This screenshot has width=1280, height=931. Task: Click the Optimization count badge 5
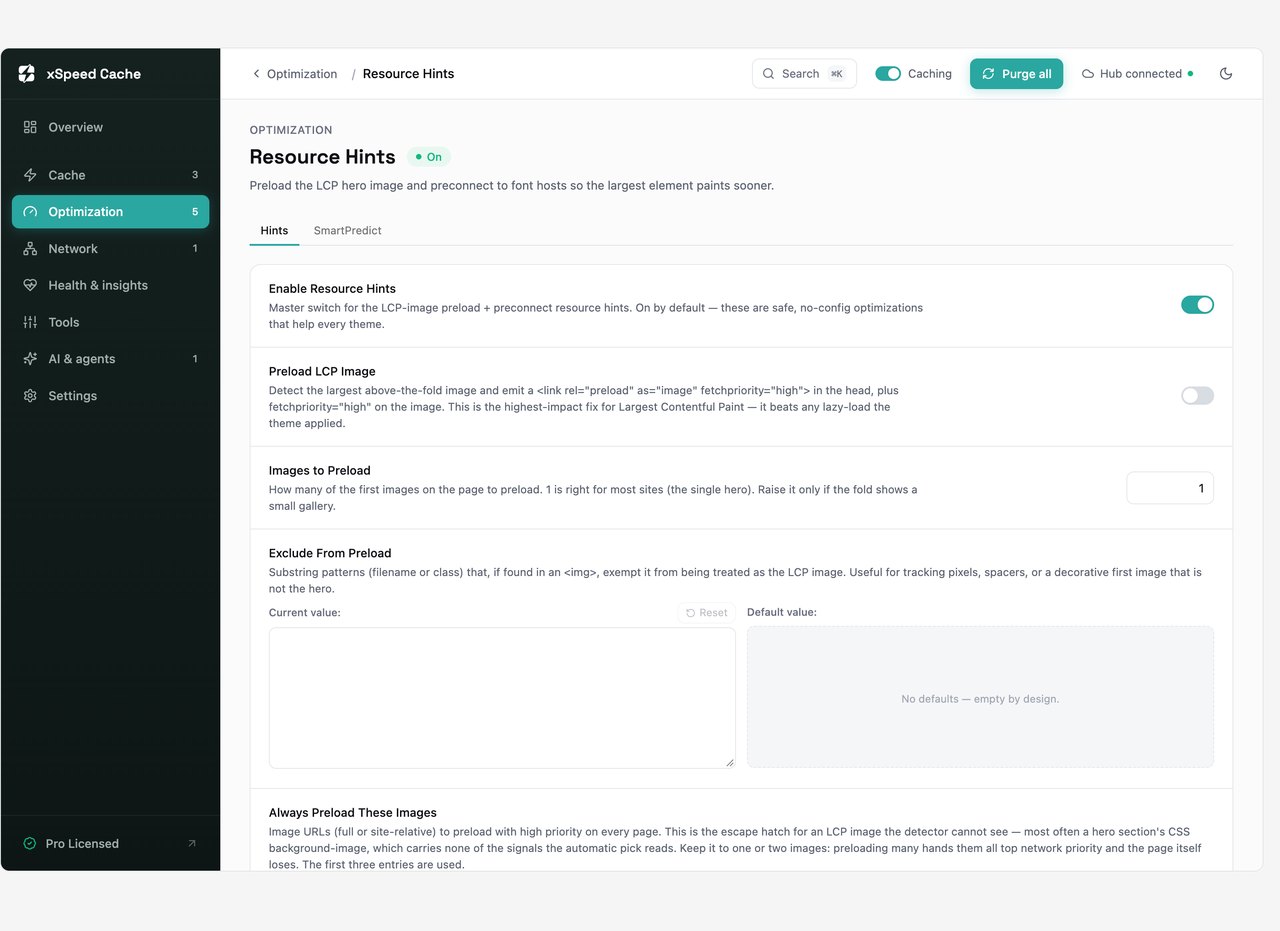click(195, 212)
